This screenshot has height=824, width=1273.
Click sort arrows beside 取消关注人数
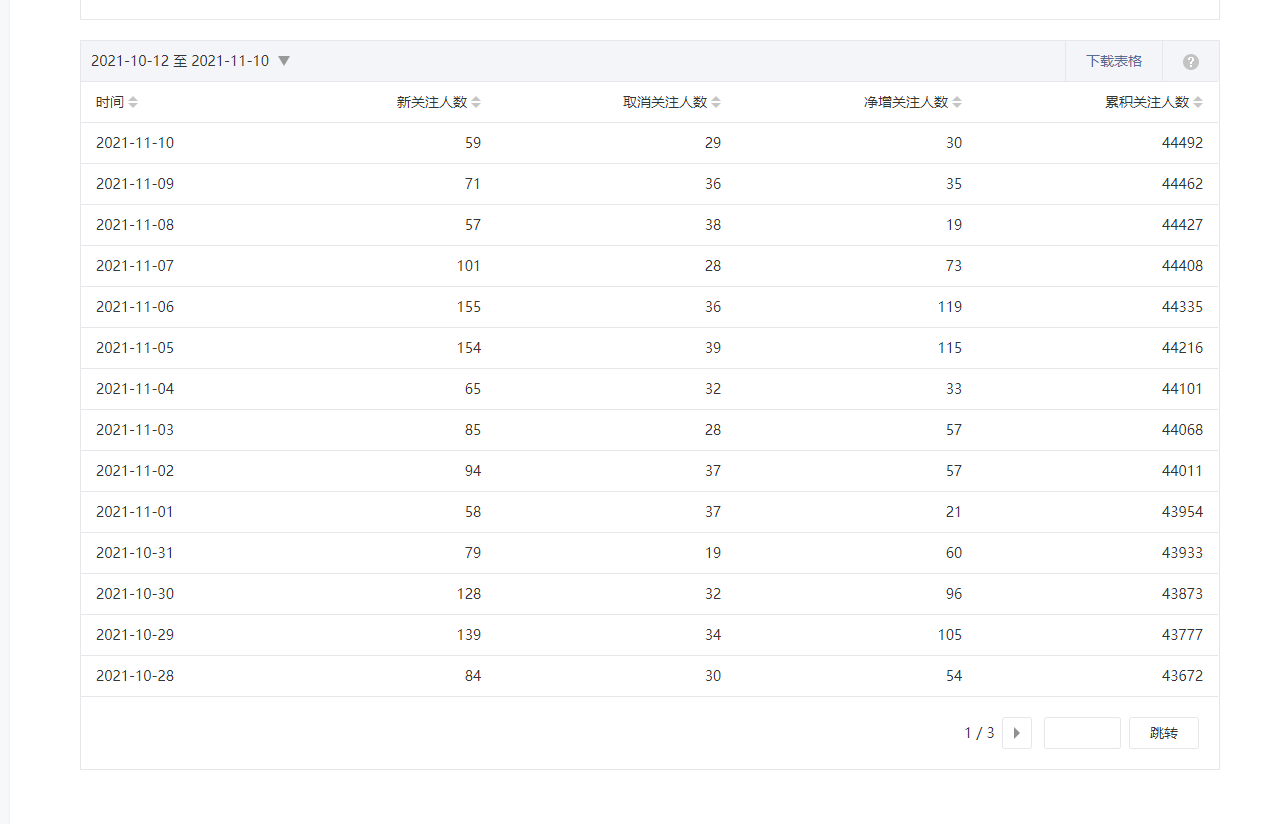[716, 102]
